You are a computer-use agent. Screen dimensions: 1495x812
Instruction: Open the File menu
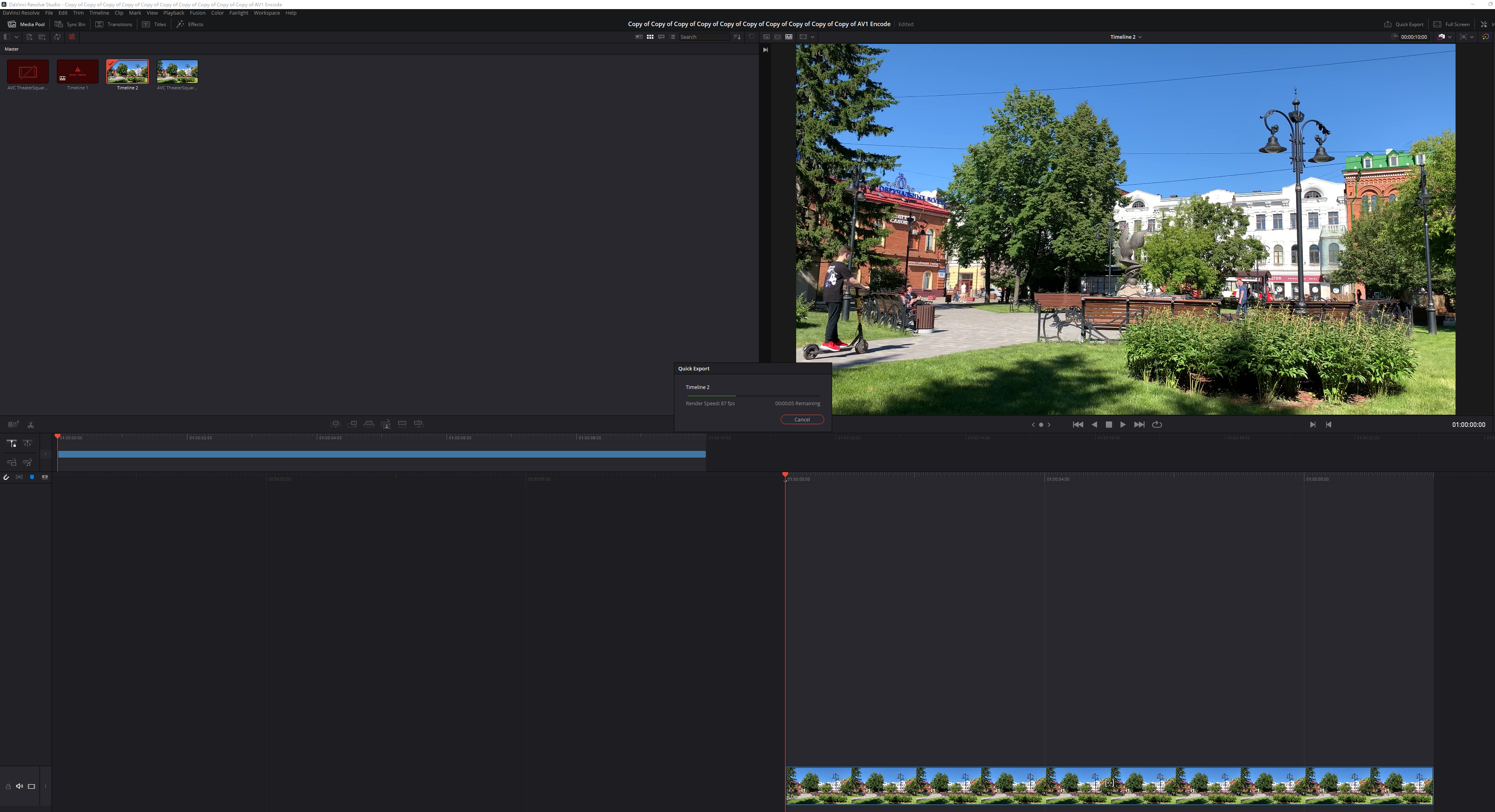(x=49, y=13)
